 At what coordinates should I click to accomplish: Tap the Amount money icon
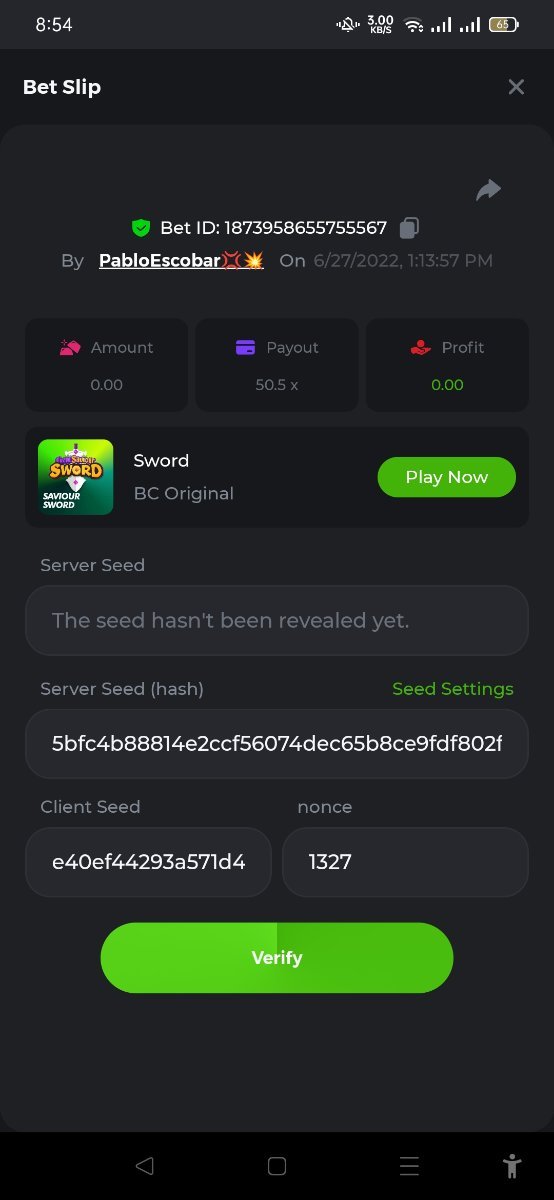(x=70, y=347)
